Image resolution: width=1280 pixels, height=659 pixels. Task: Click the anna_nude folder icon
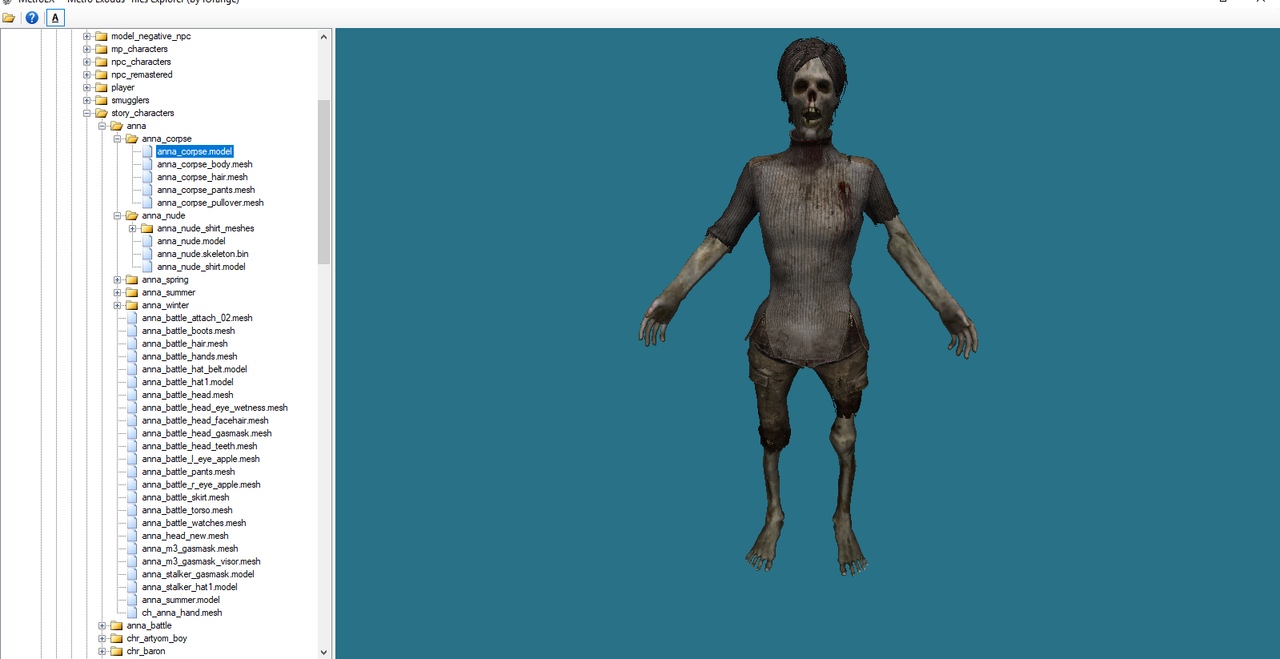click(132, 216)
